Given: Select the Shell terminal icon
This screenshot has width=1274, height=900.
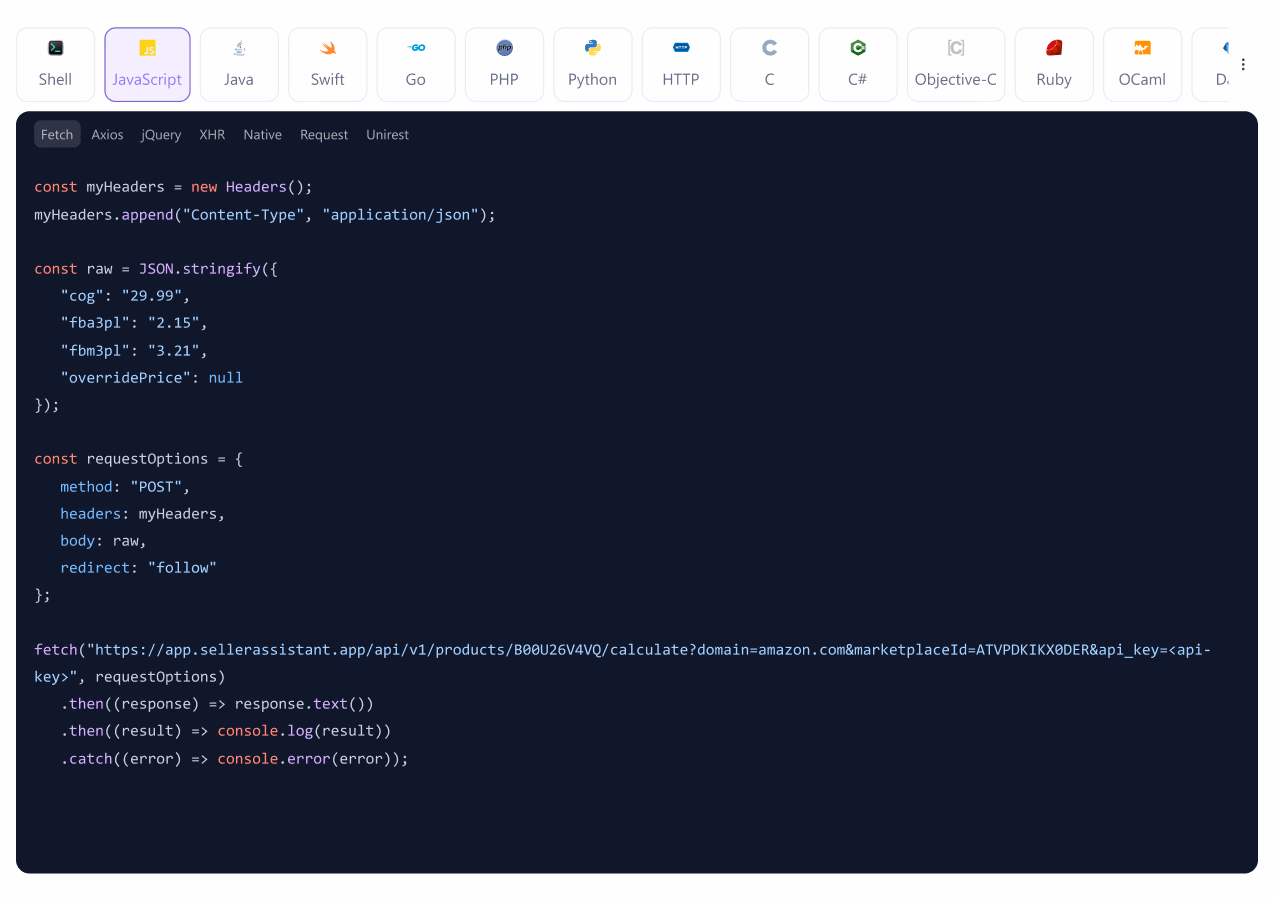Looking at the screenshot, I should coord(55,48).
